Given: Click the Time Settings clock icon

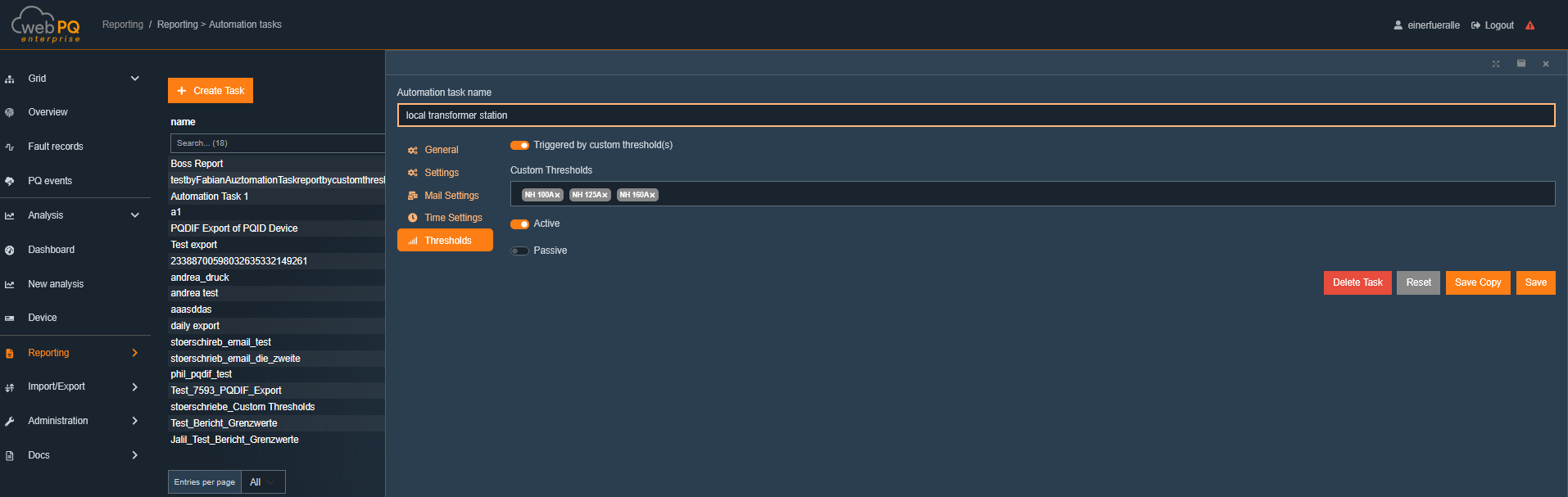Looking at the screenshot, I should point(413,218).
